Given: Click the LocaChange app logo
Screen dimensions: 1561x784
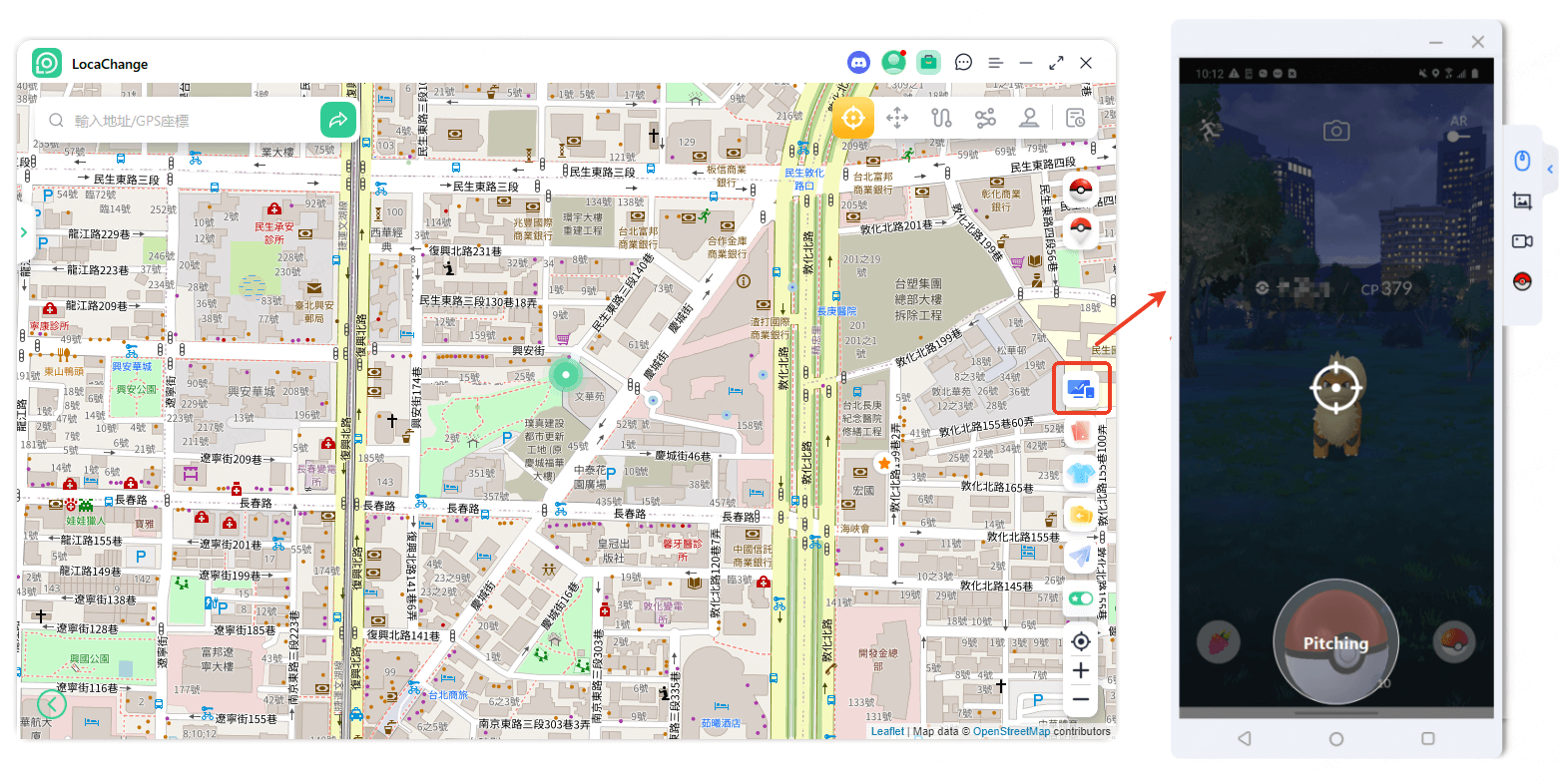Looking at the screenshot, I should point(47,63).
